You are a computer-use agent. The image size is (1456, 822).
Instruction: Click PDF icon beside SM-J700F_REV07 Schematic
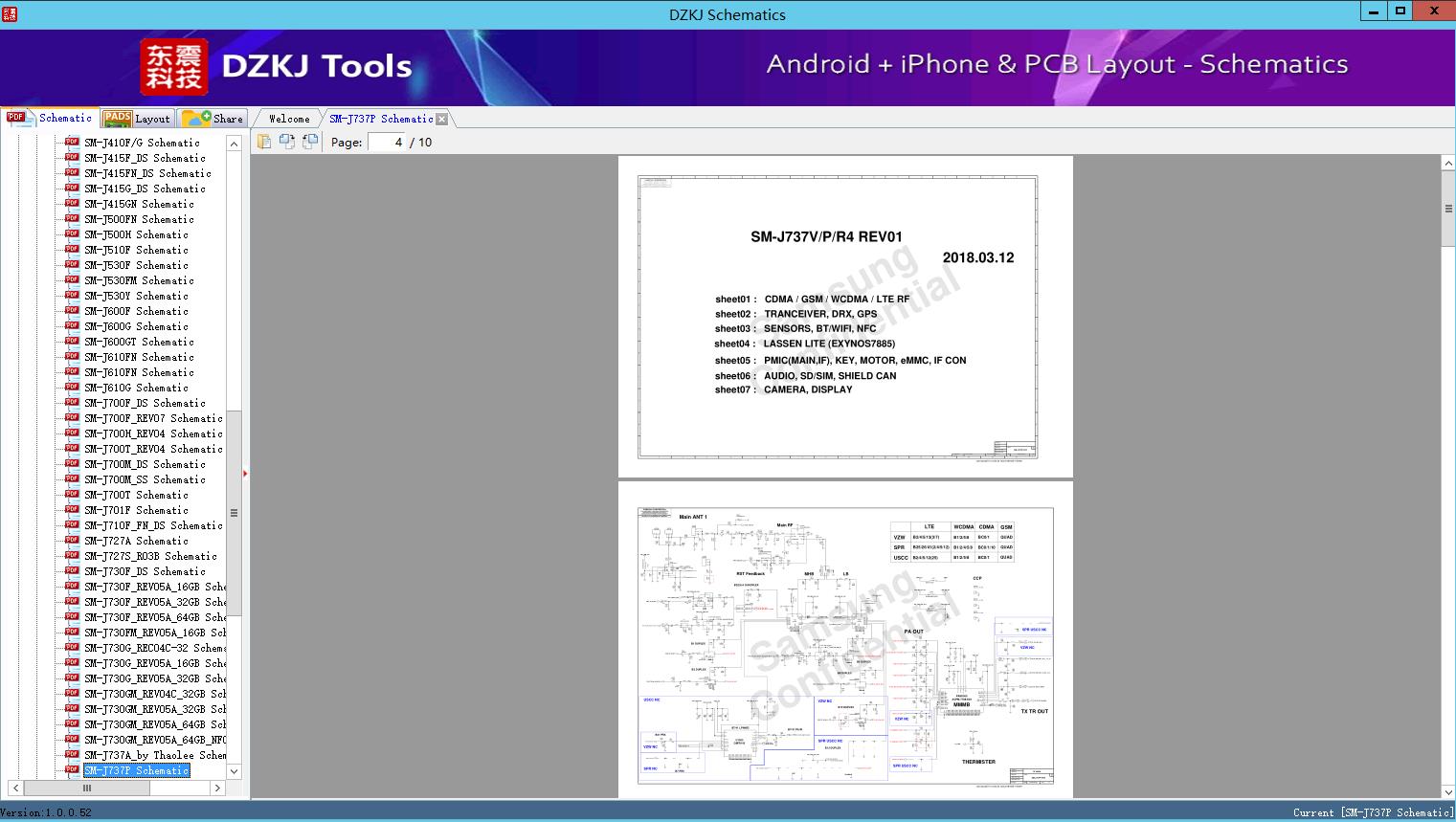point(72,417)
